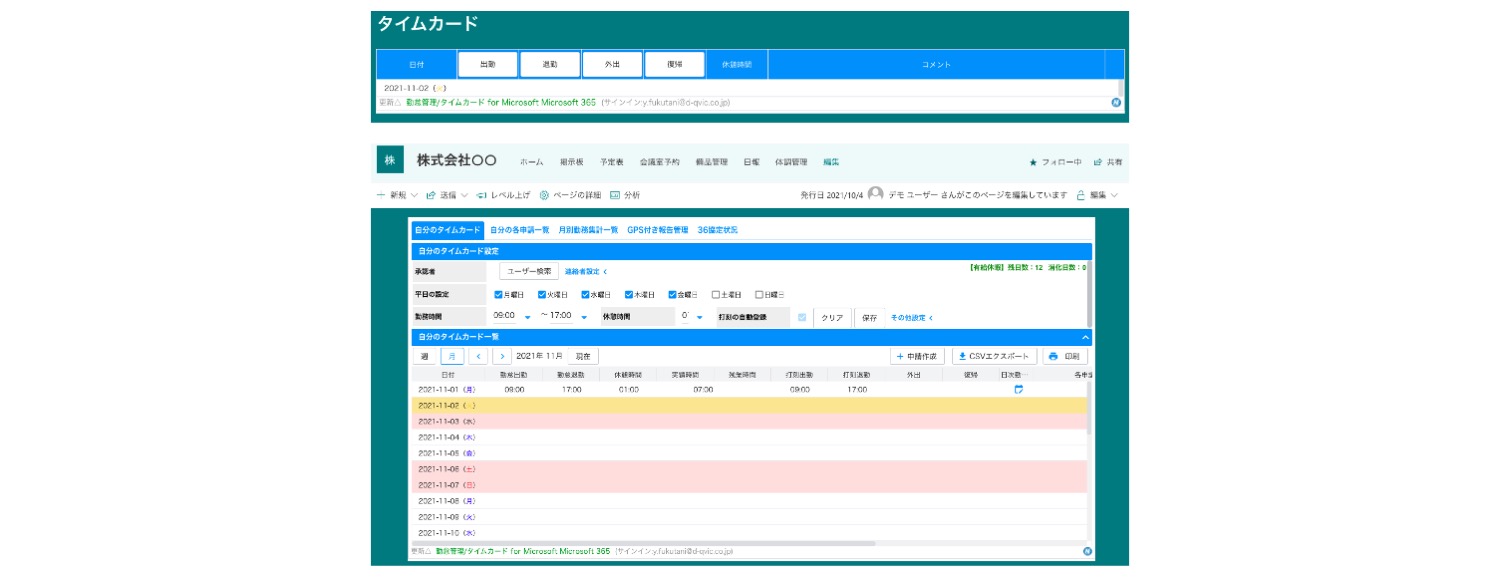Open start time 09:00 dropdown

point(527,317)
